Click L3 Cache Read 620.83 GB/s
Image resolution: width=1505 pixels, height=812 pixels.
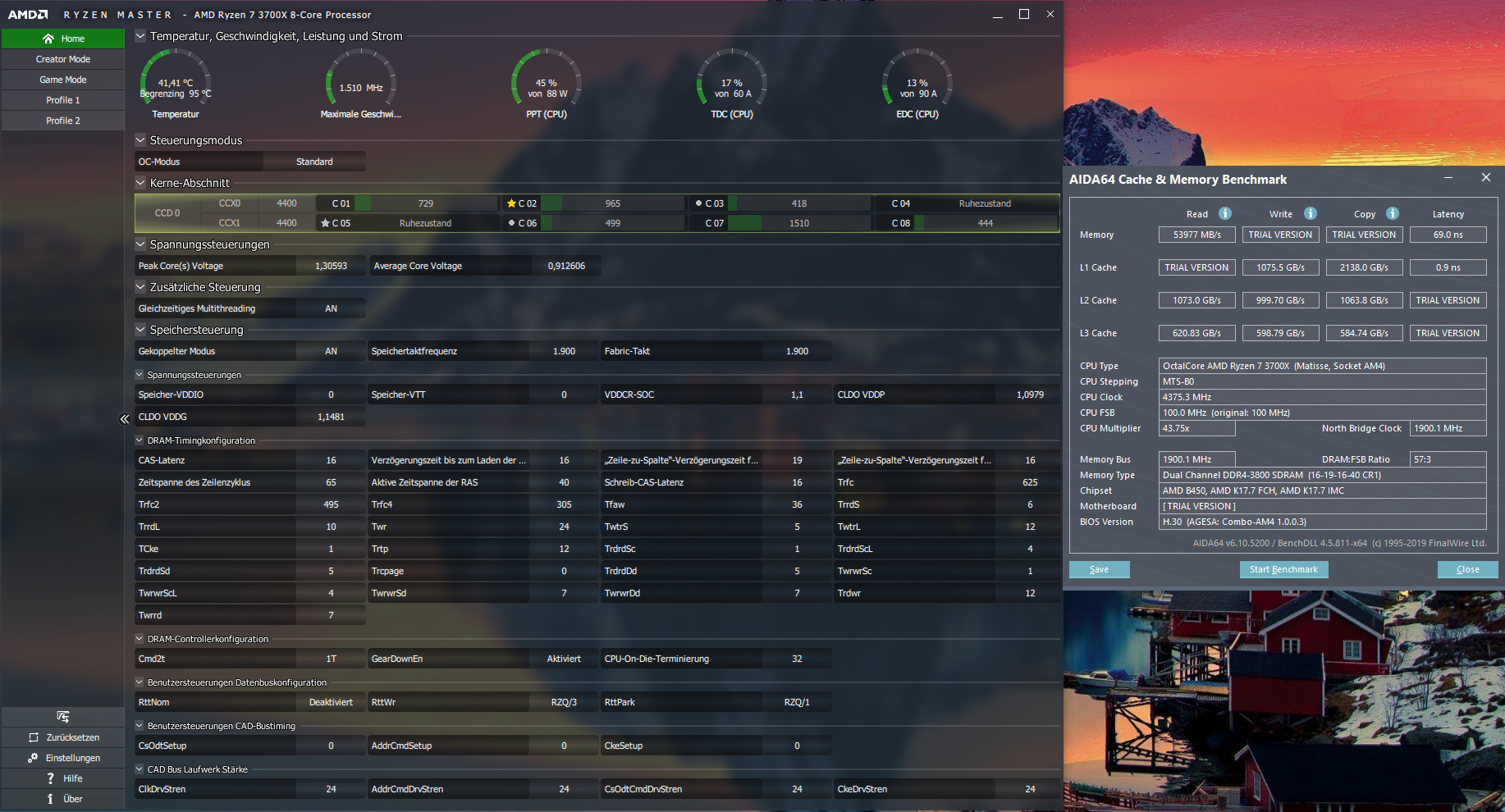(x=1197, y=333)
